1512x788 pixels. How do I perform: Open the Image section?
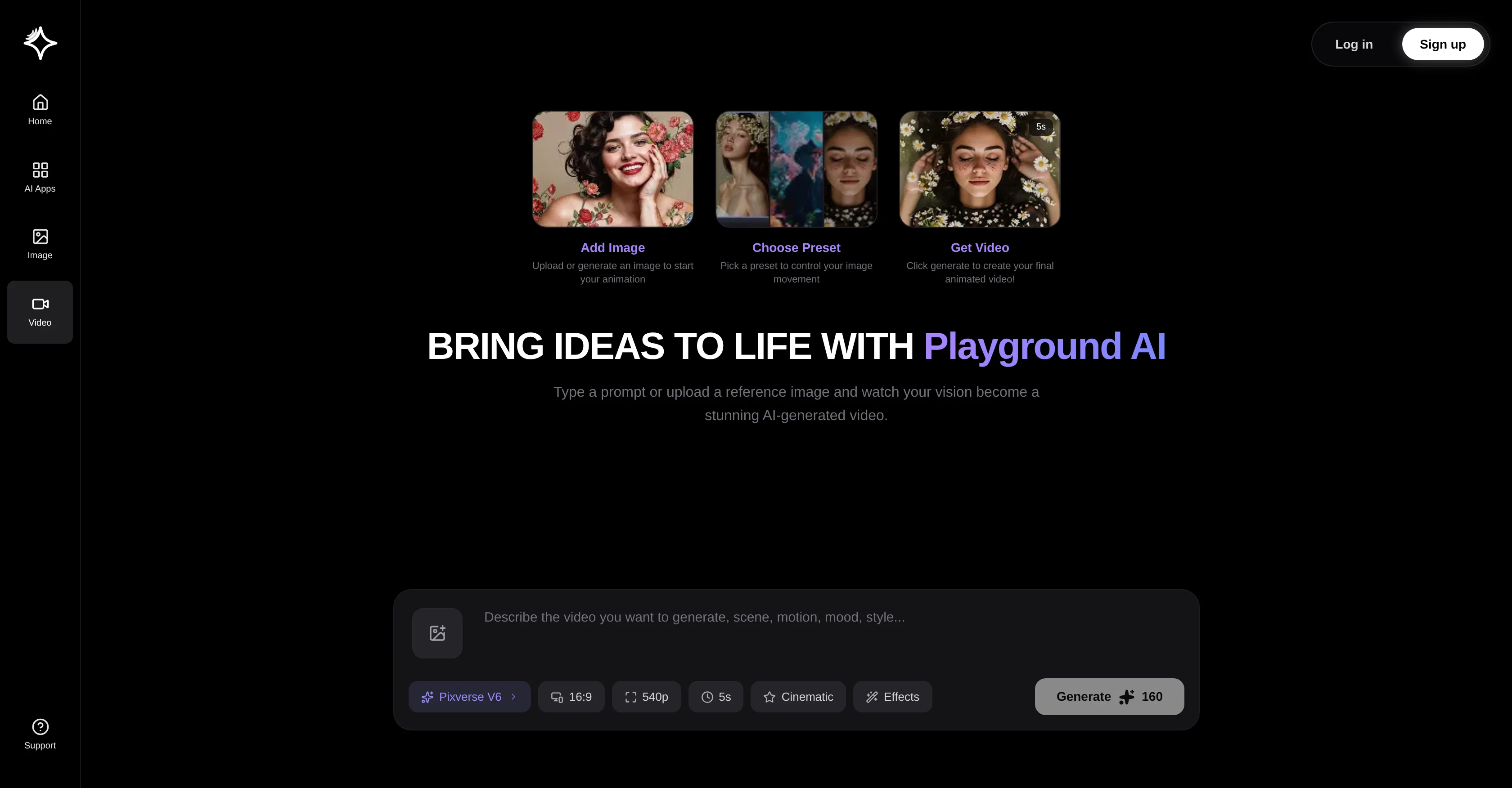click(40, 244)
